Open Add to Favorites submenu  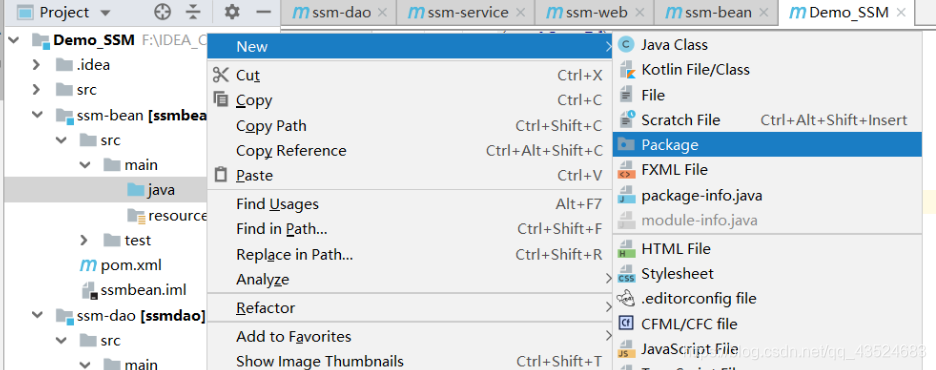click(410, 337)
